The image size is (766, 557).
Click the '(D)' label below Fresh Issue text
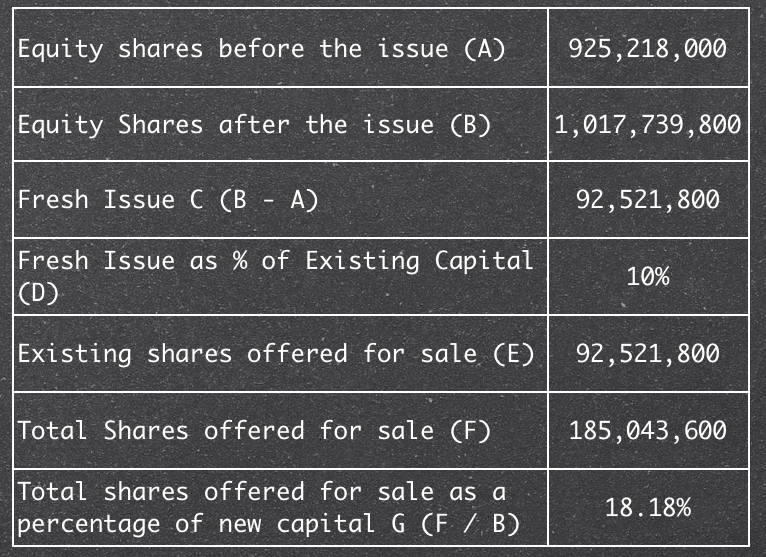pos(38,294)
